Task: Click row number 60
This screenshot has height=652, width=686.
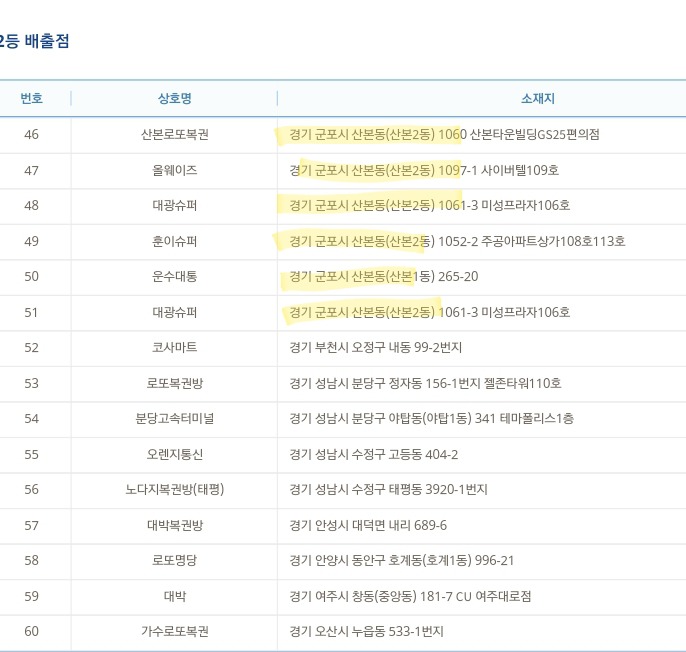Action: tap(32, 631)
